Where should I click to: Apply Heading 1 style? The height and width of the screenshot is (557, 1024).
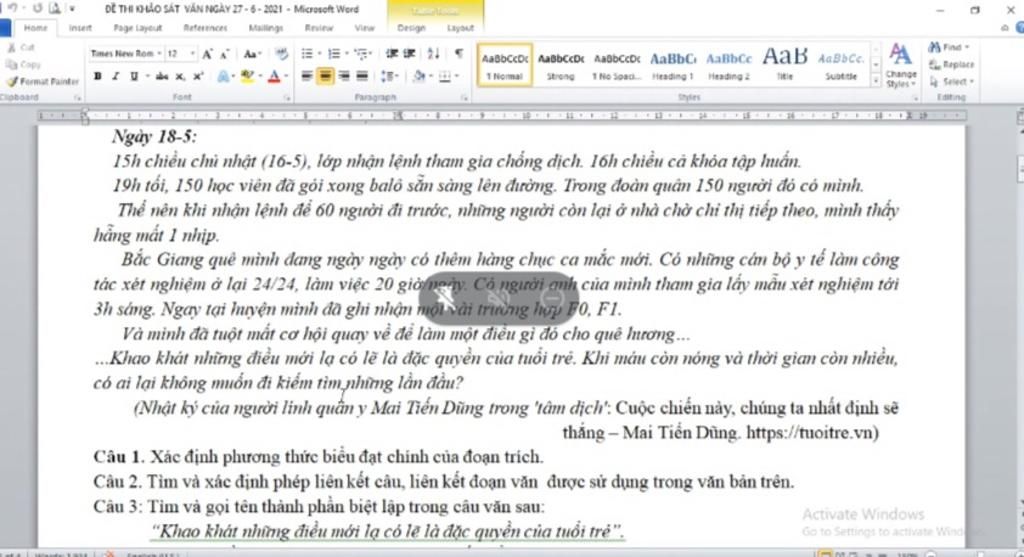pyautogui.click(x=673, y=65)
